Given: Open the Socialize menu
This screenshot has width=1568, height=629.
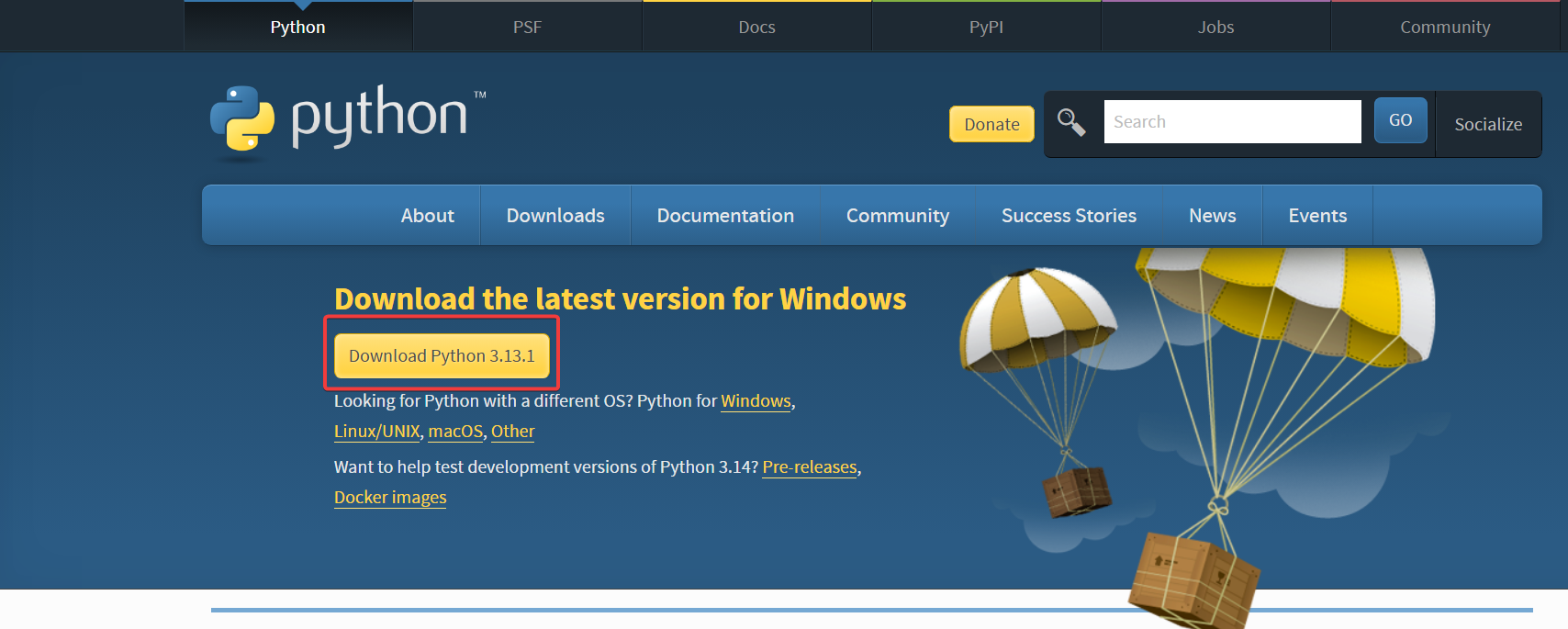Looking at the screenshot, I should point(1488,124).
